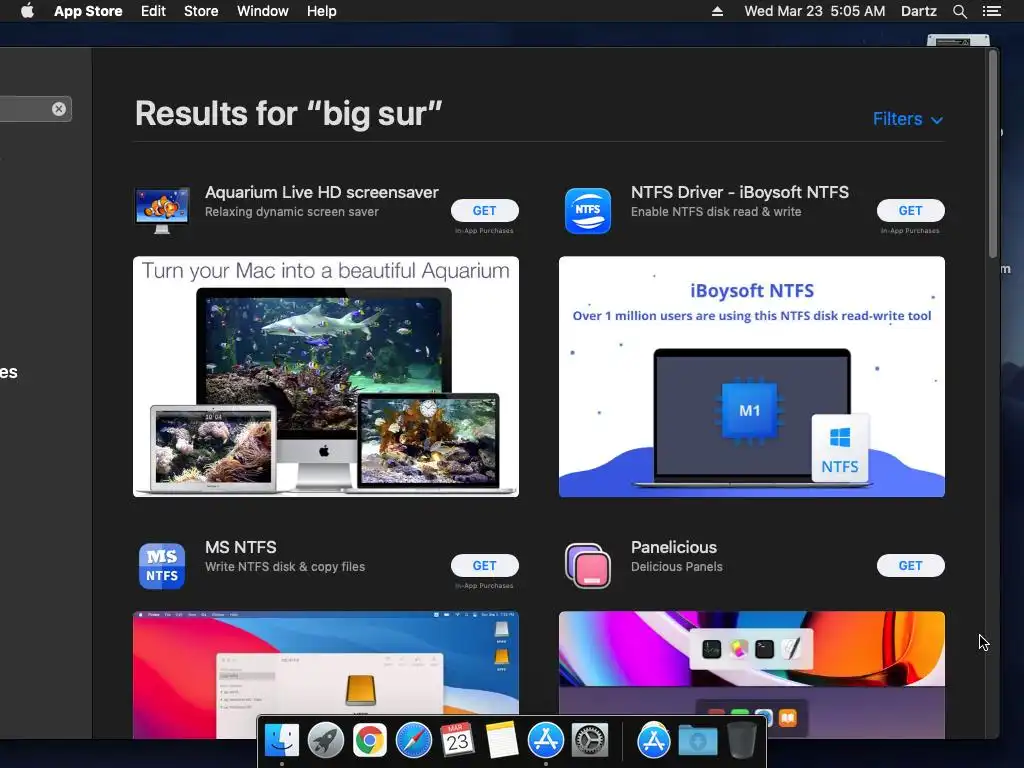Open Launchpad rocket in the Dock

coord(325,741)
